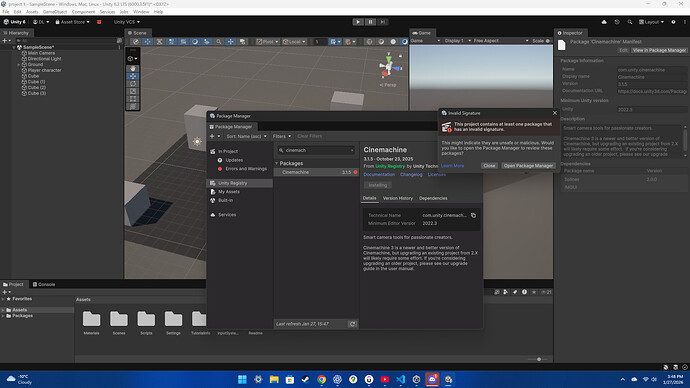Open Visual Studio Code from taskbar
Viewport: 690px width, 388px height.
click(x=400, y=379)
